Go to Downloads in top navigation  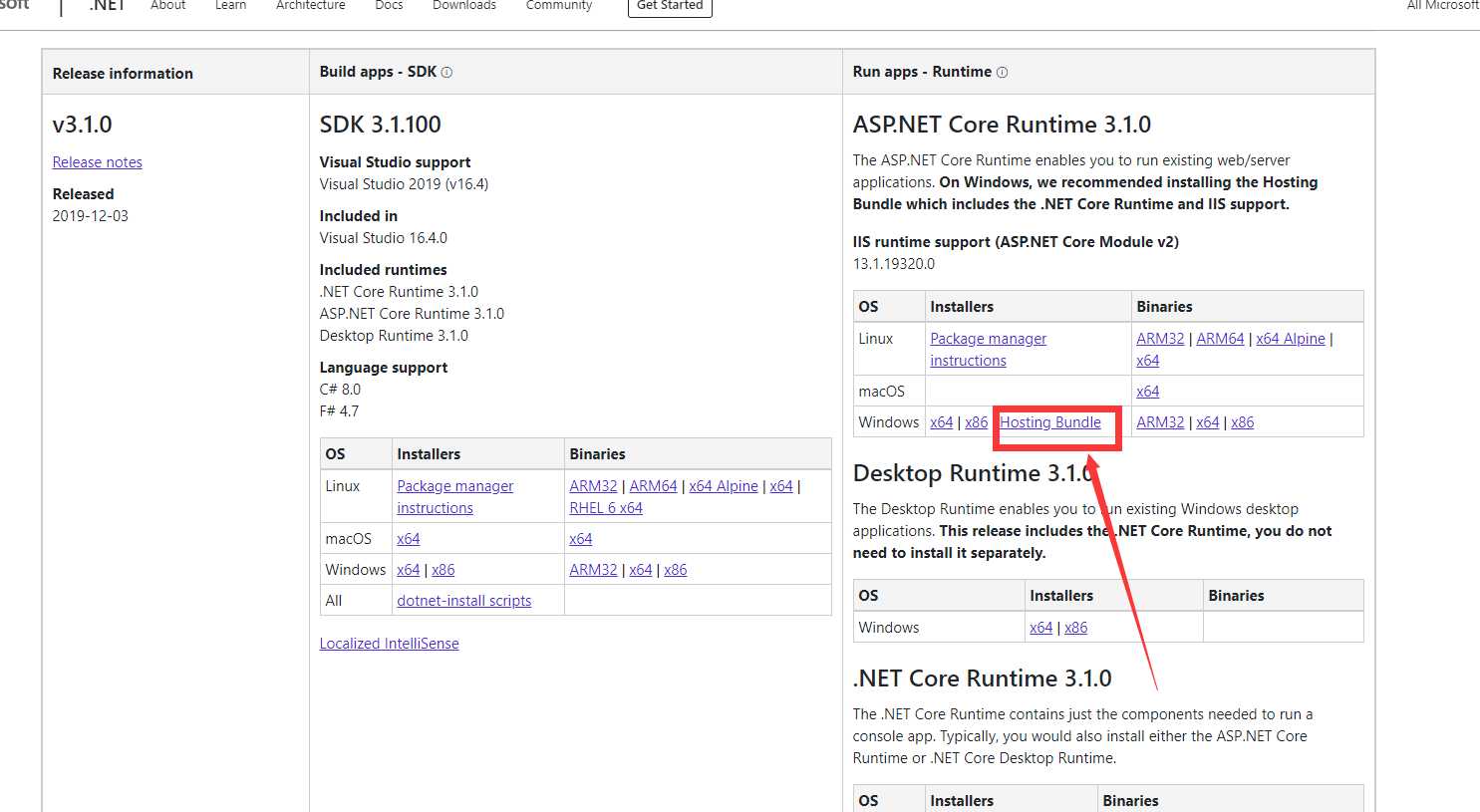point(464,6)
